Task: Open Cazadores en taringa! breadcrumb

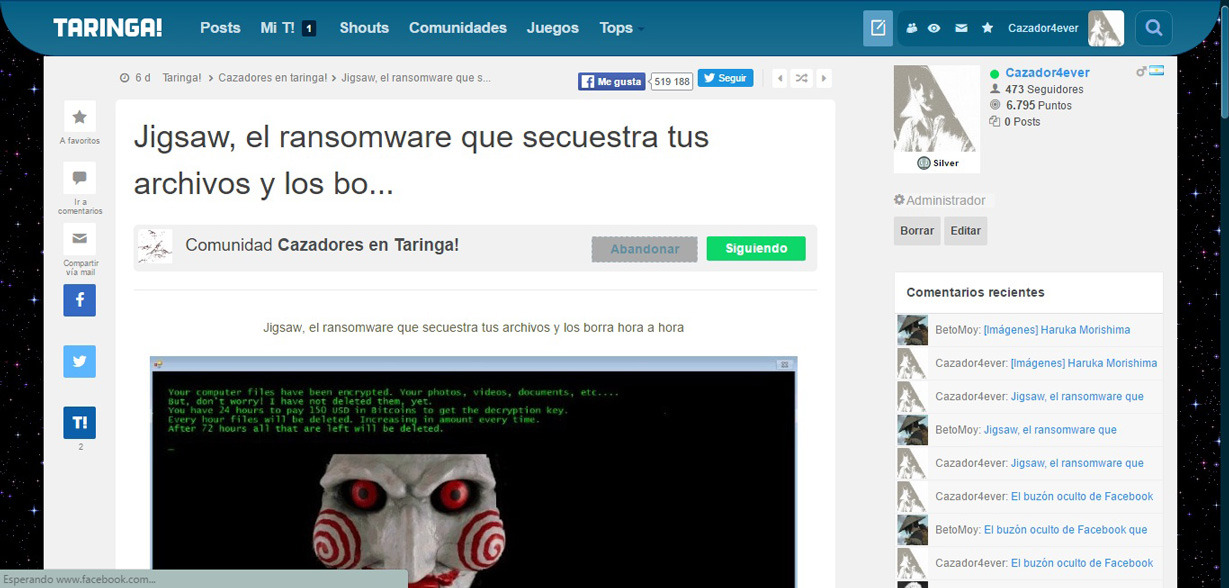Action: tap(272, 78)
